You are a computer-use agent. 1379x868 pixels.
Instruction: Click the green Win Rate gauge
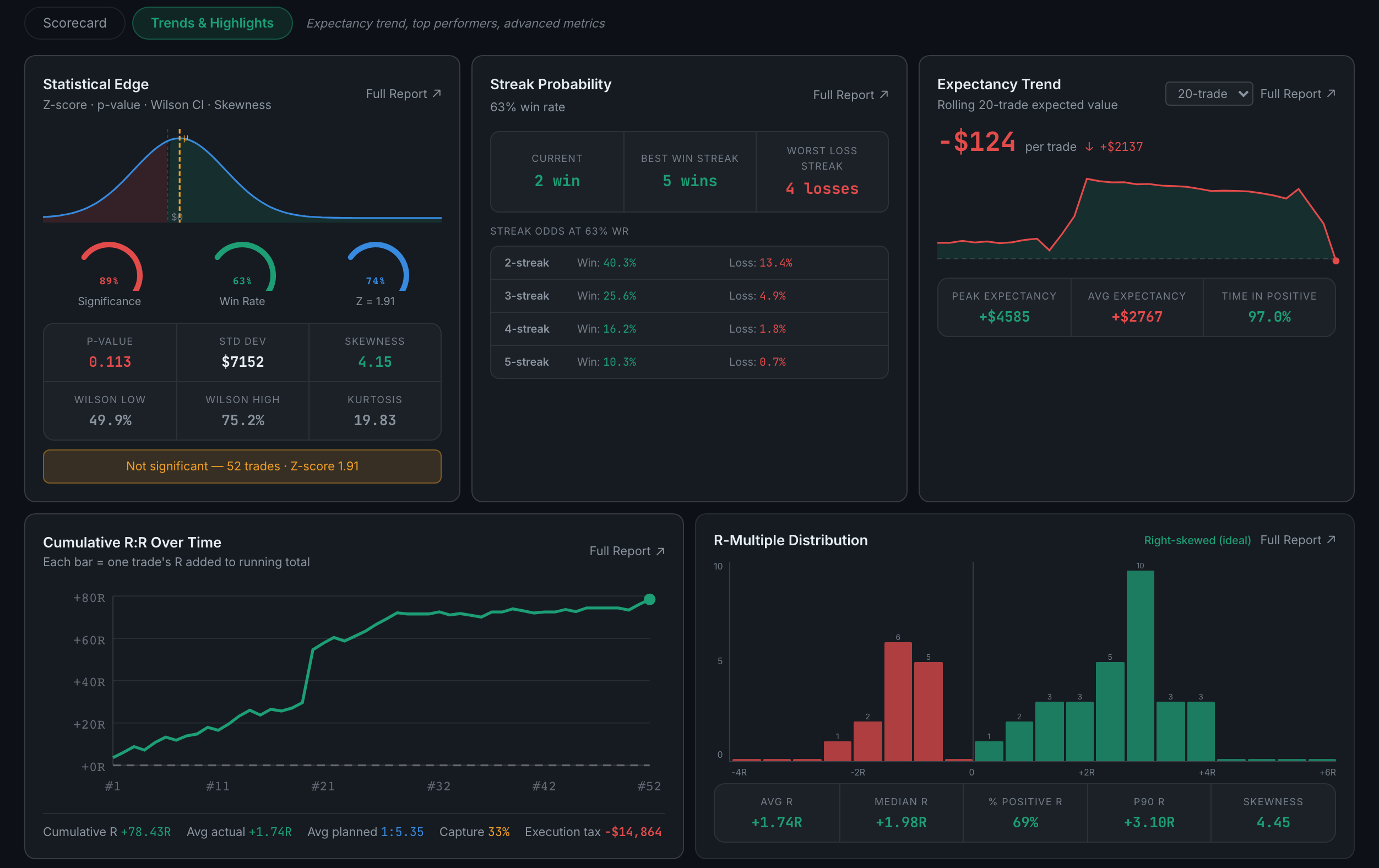click(x=242, y=267)
